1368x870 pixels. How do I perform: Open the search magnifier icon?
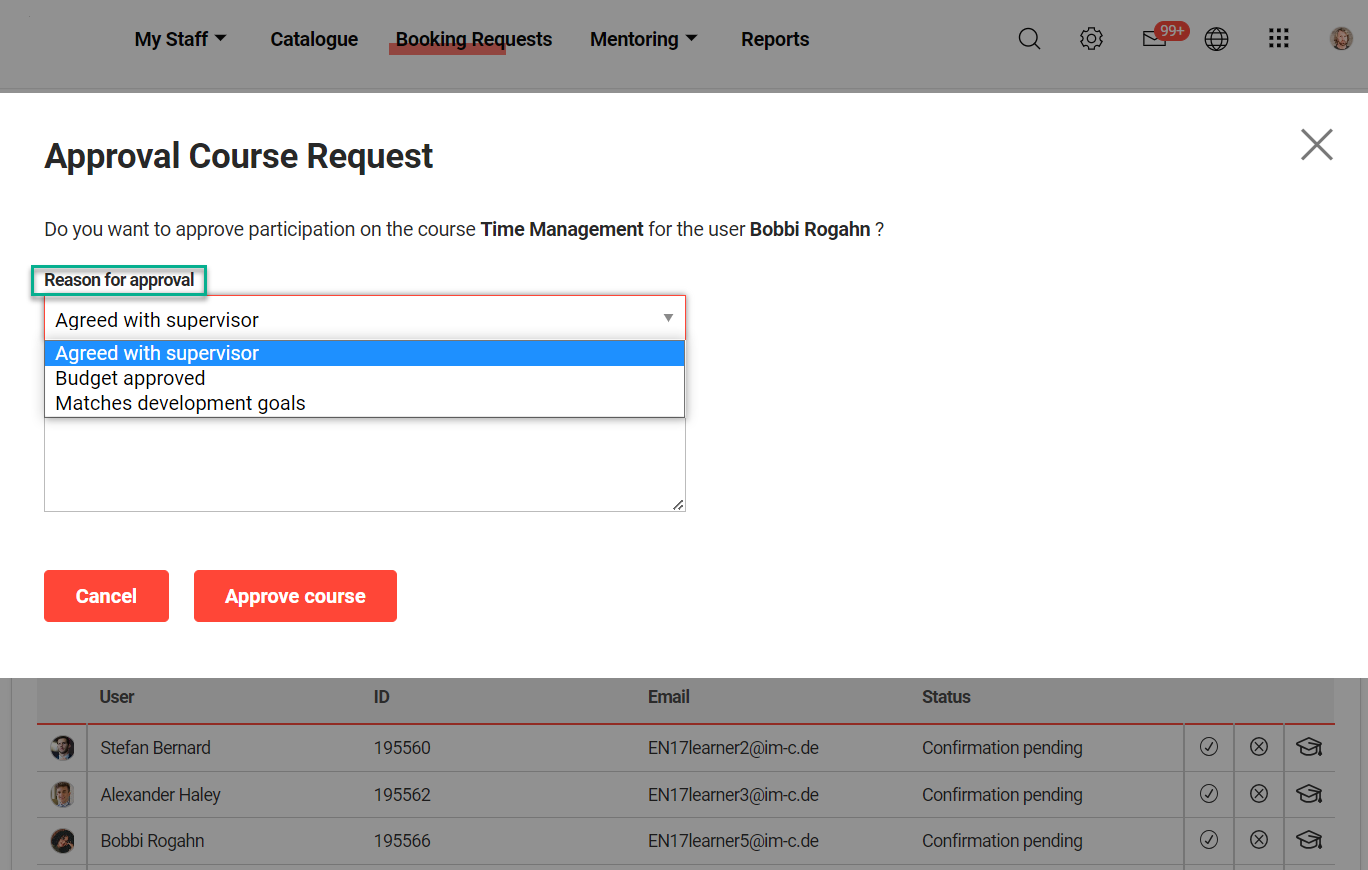1029,39
